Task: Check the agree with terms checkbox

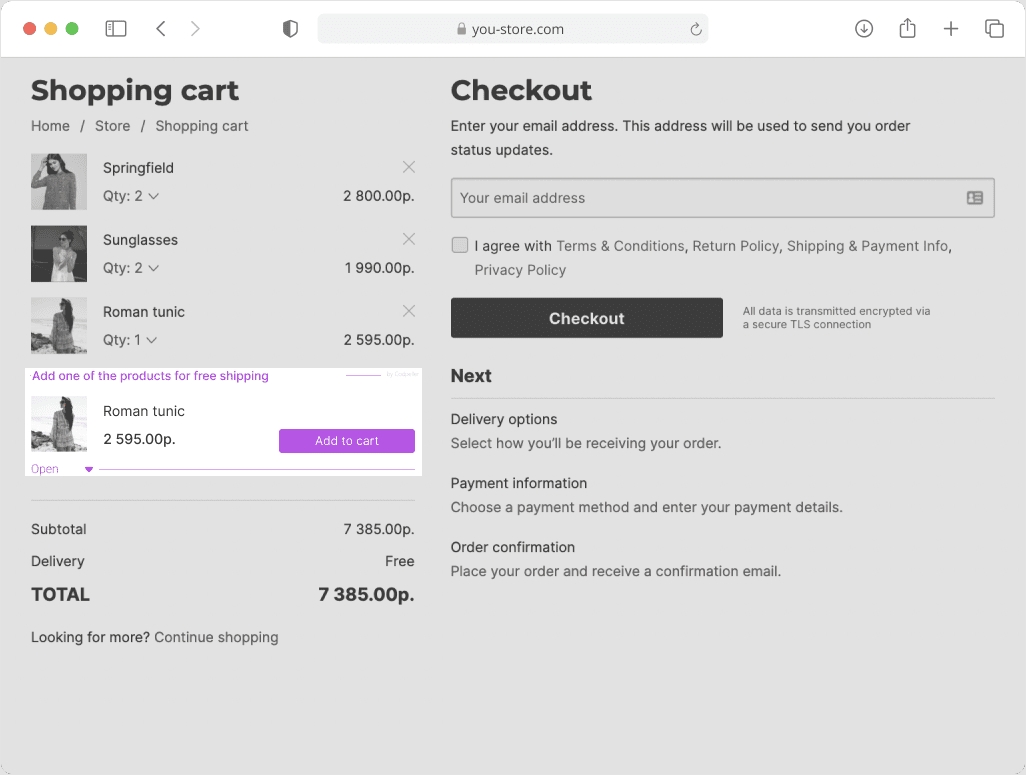Action: (x=460, y=245)
